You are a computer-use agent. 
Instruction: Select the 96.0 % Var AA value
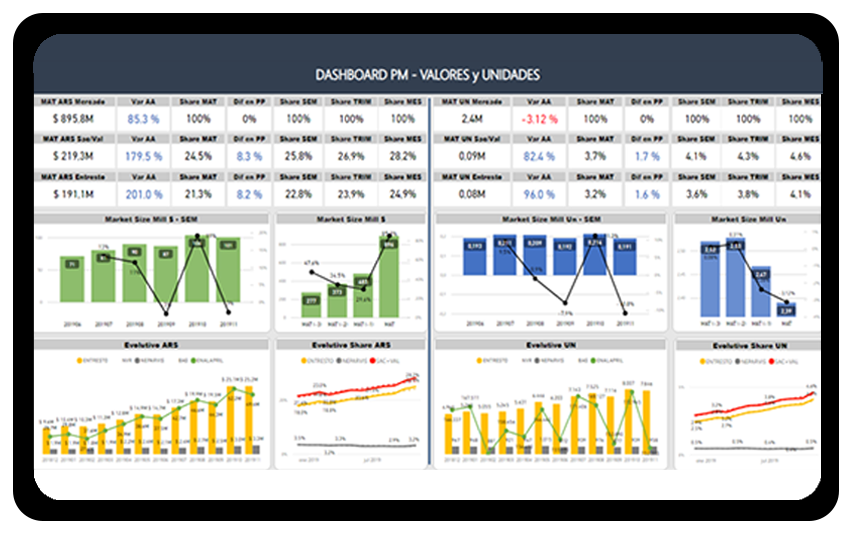539,194
